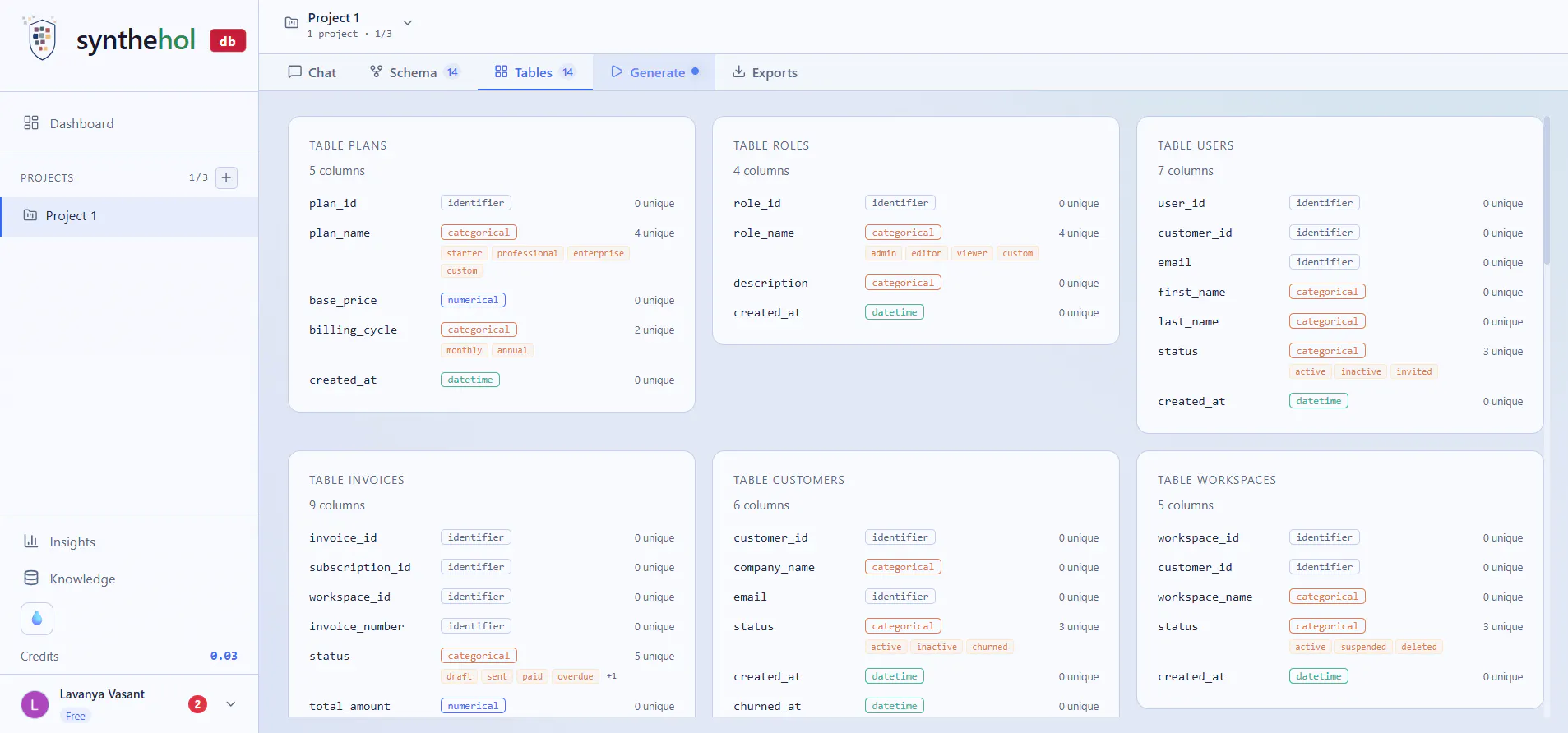The image size is (1568, 733).
Task: Click the deleted status tag in workspaces
Action: (1419, 647)
